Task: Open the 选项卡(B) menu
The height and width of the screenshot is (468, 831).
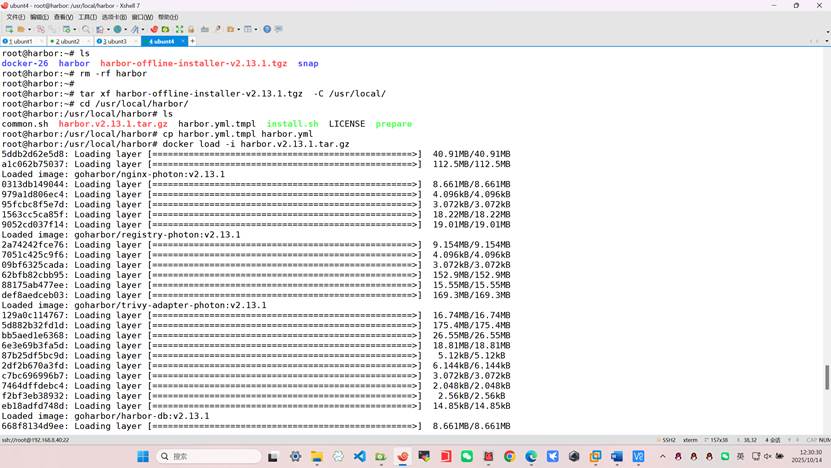Action: point(114,17)
